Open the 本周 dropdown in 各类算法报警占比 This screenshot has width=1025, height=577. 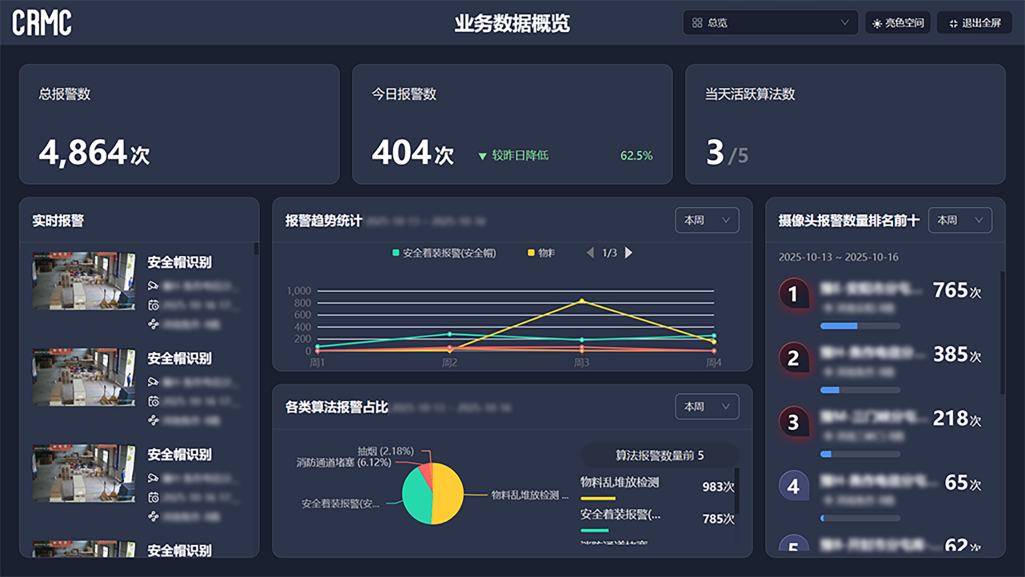coord(706,406)
